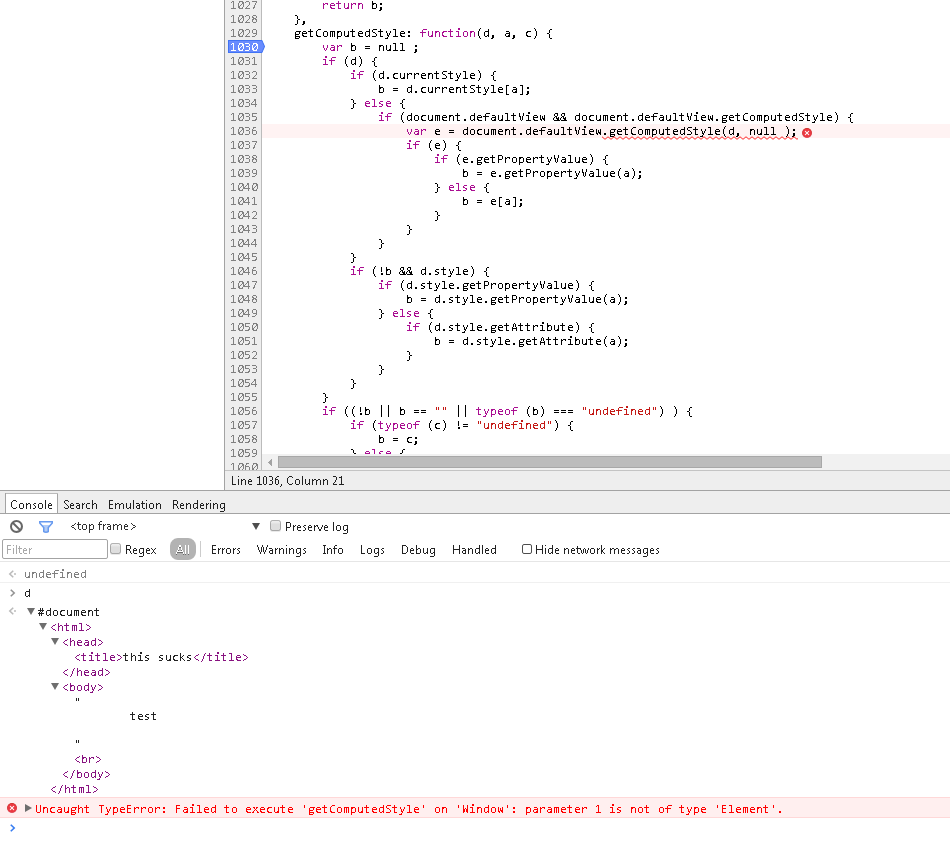This screenshot has height=857, width=950.
Task: Click the 'return b;' code line
Action: (352, 5)
